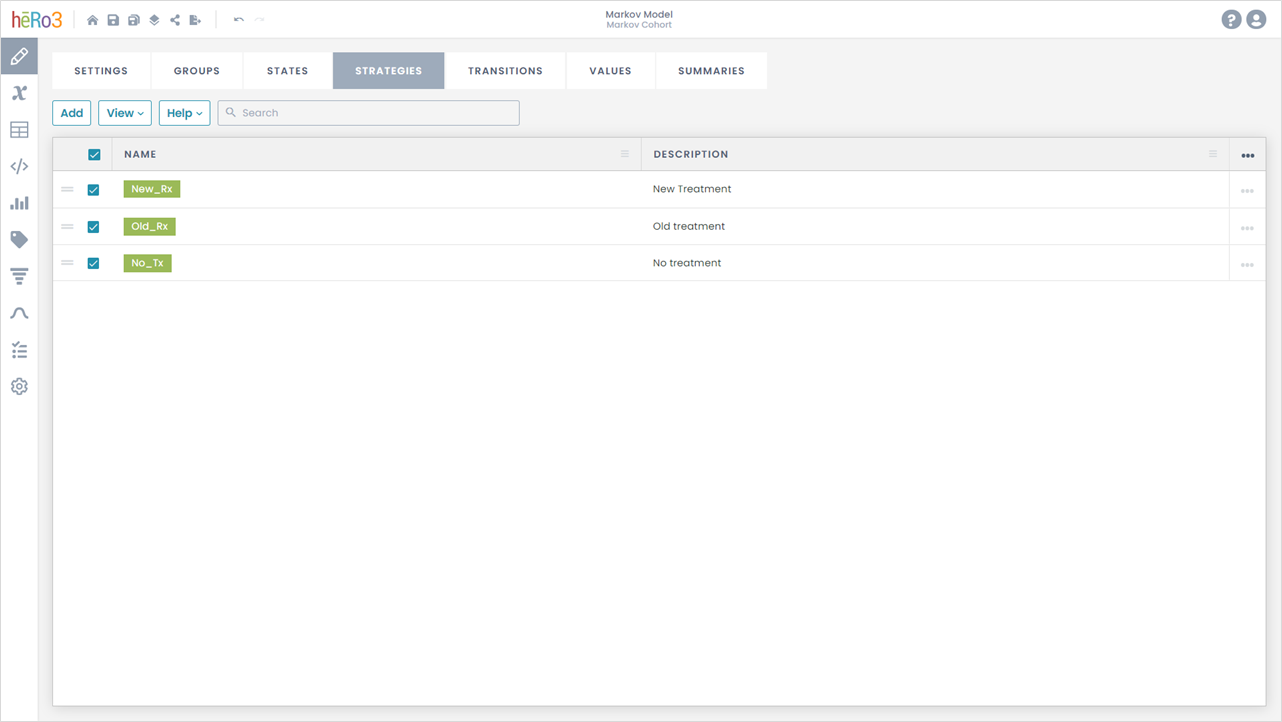Open the Name column menu

coord(625,154)
